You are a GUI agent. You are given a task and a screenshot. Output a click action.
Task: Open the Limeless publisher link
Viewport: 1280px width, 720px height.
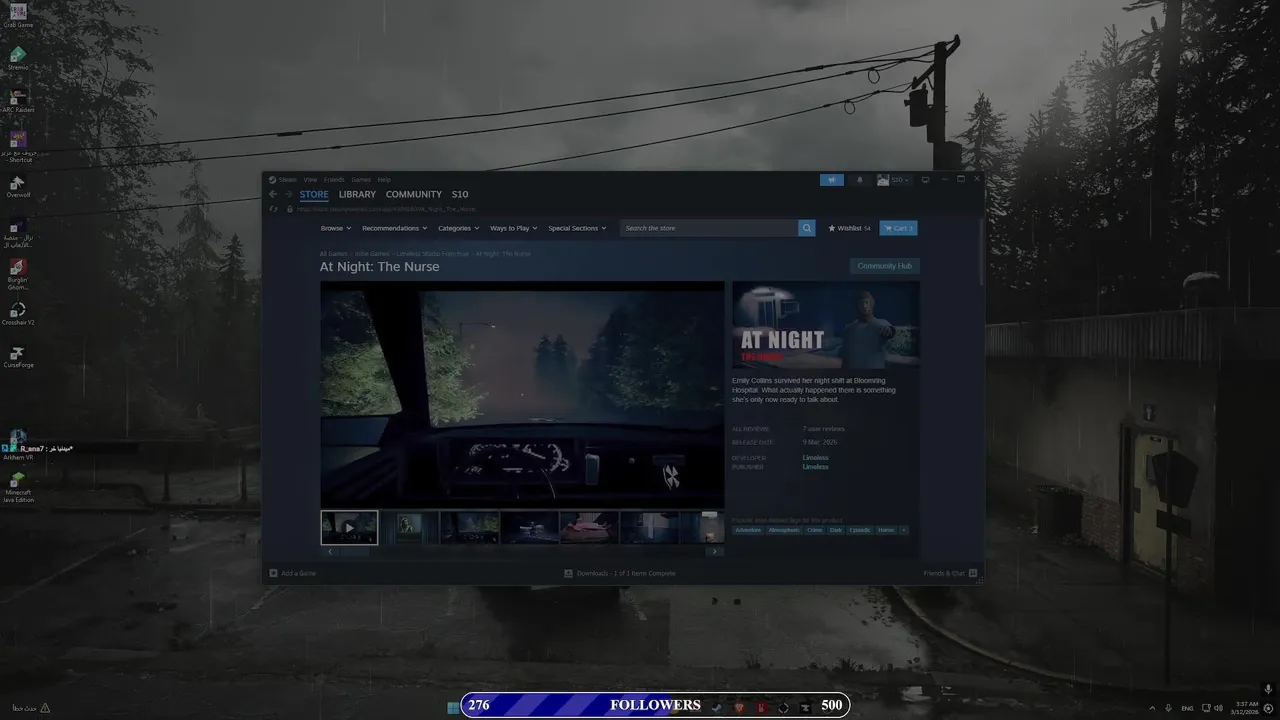815,467
